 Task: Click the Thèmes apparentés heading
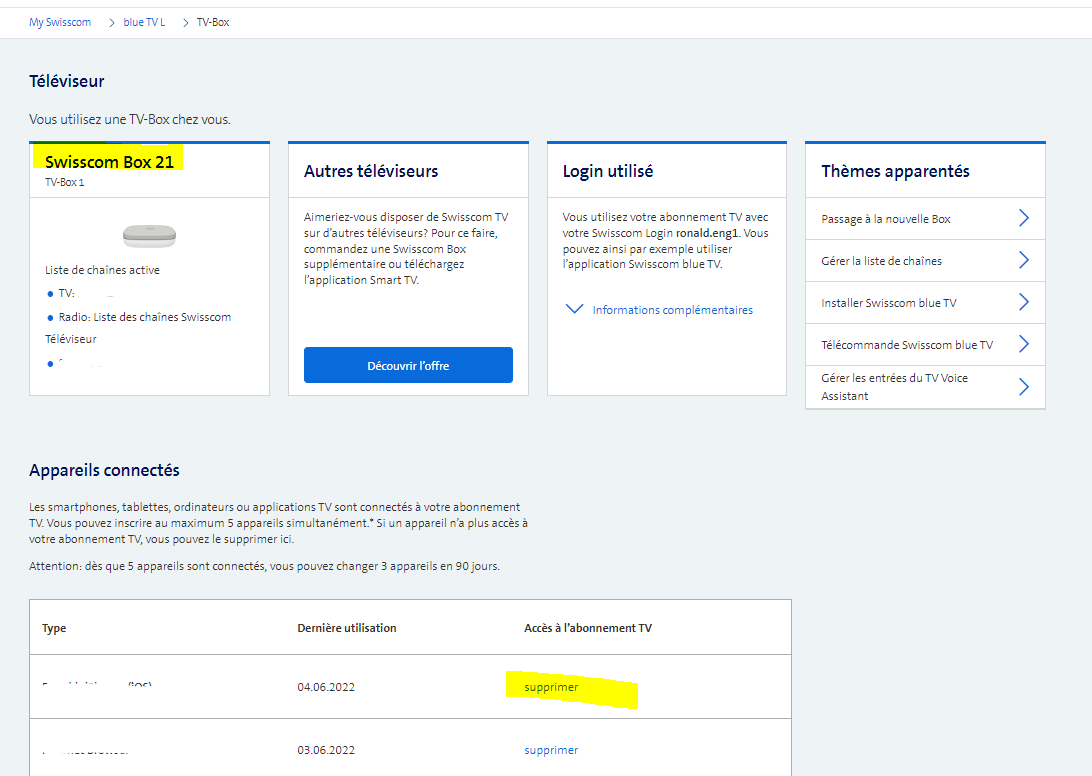[x=895, y=171]
